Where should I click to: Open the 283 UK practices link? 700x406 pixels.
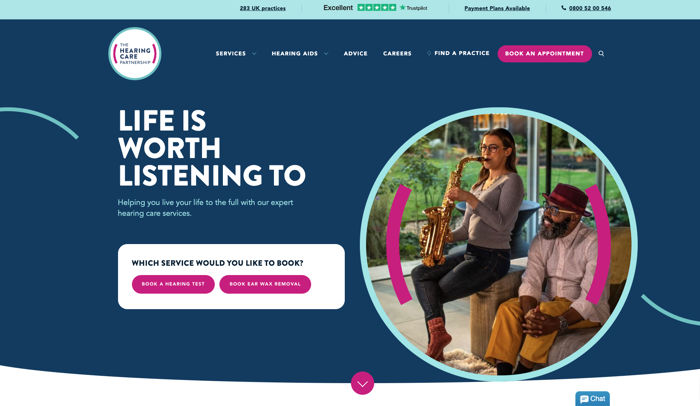click(262, 8)
